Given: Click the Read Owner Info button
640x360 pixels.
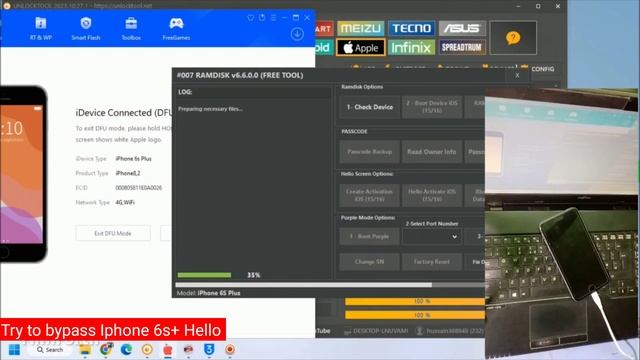Looking at the screenshot, I should [432, 152].
